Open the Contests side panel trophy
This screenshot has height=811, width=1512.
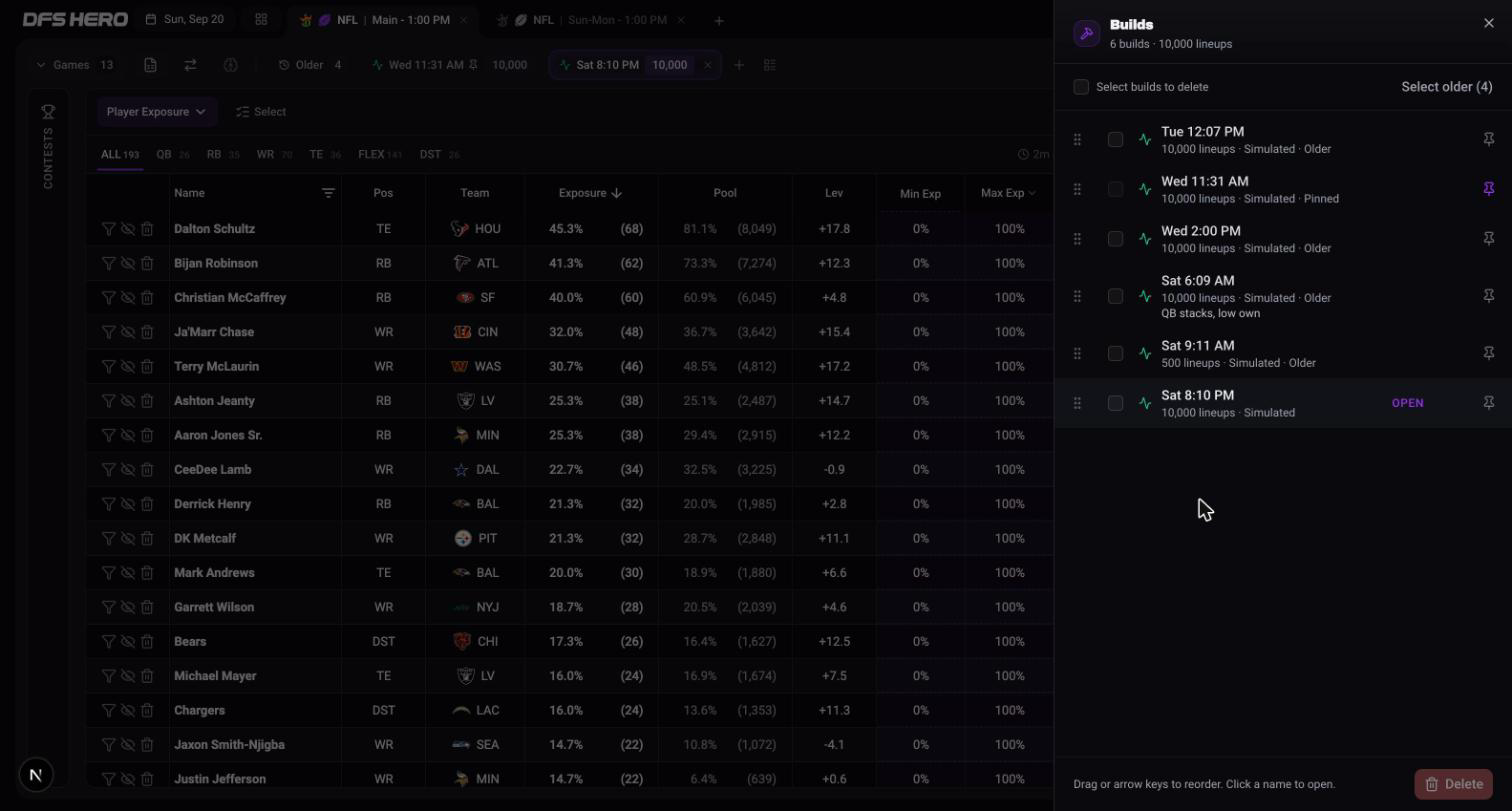point(48,112)
